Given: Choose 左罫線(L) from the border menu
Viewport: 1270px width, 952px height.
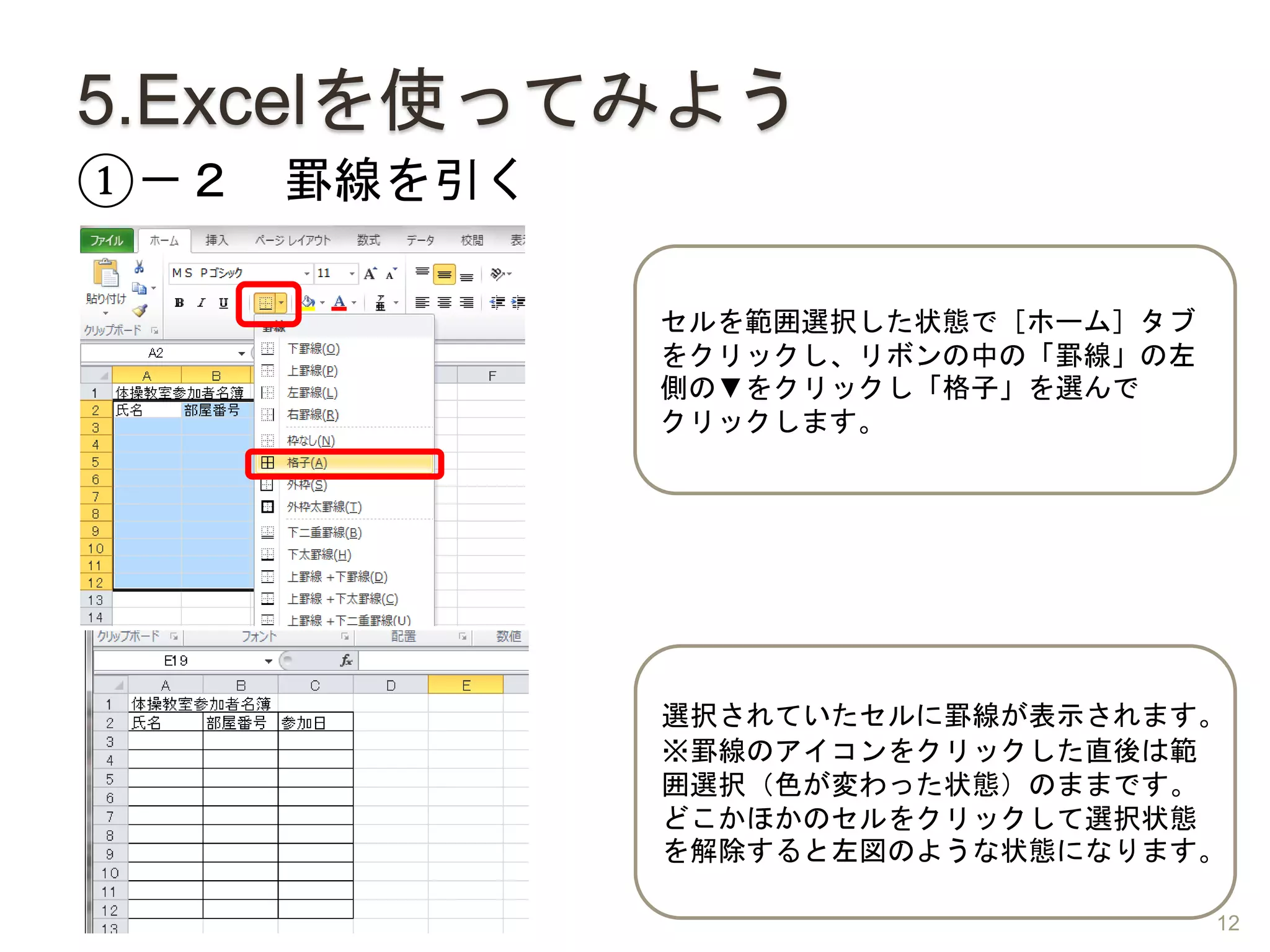Looking at the screenshot, I should [345, 393].
